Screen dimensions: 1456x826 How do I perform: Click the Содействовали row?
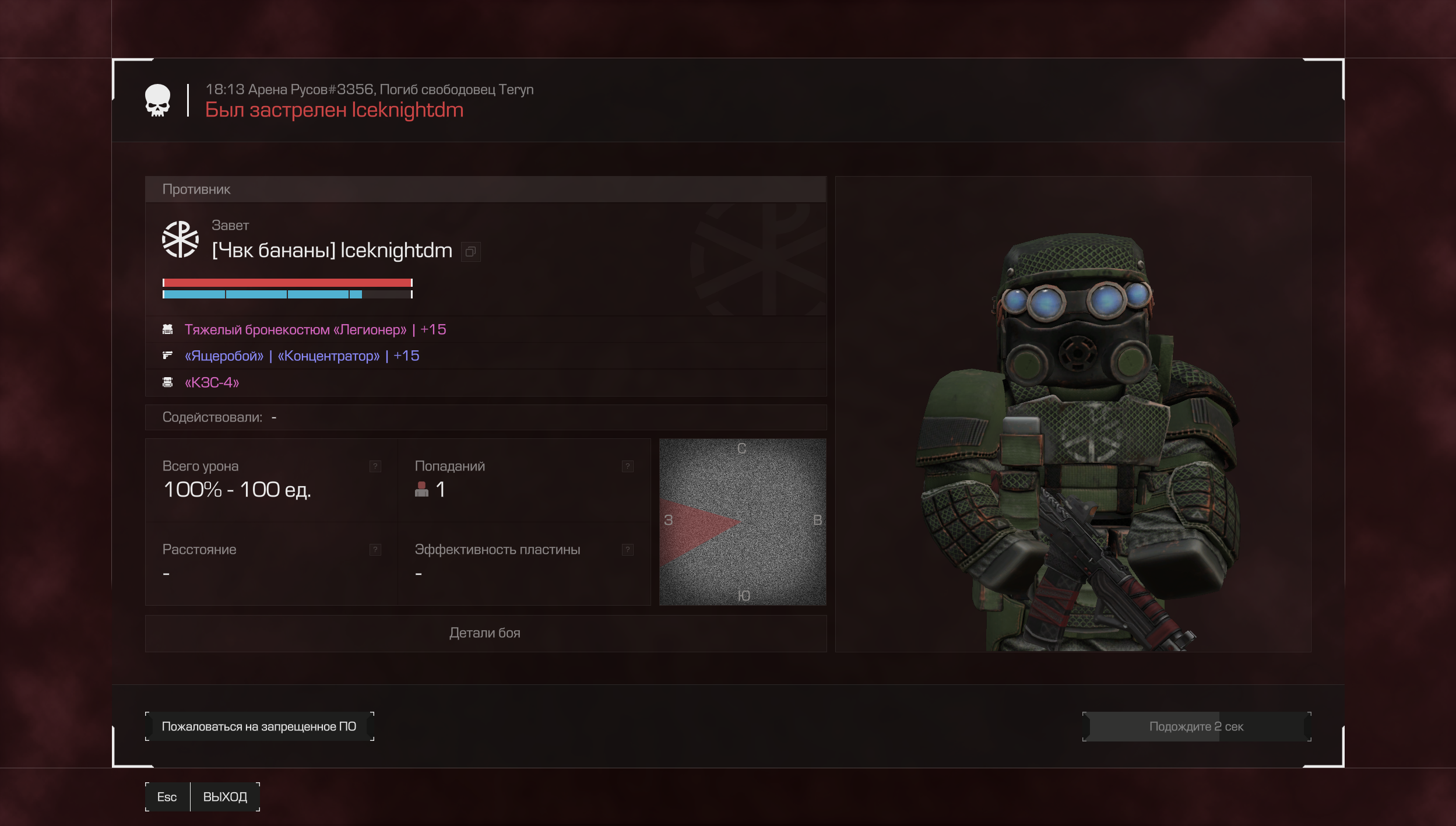[x=486, y=417]
